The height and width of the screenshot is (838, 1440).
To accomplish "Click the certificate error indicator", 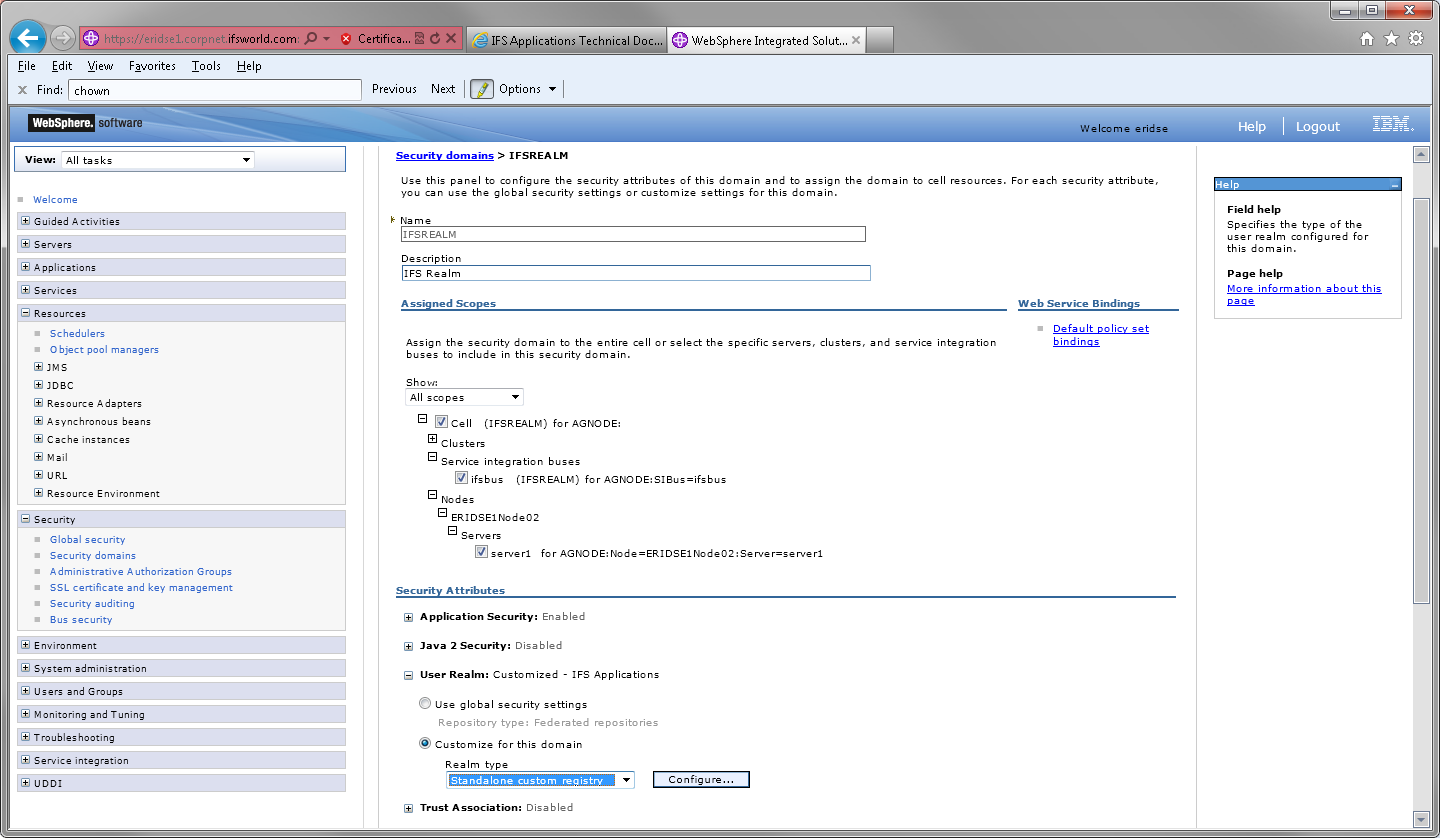I will click(375, 39).
